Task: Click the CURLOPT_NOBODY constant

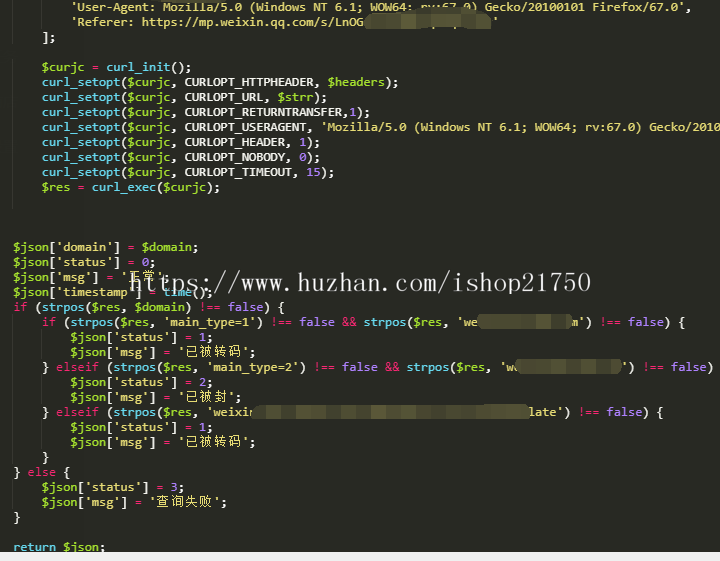Action: pyautogui.click(x=235, y=157)
